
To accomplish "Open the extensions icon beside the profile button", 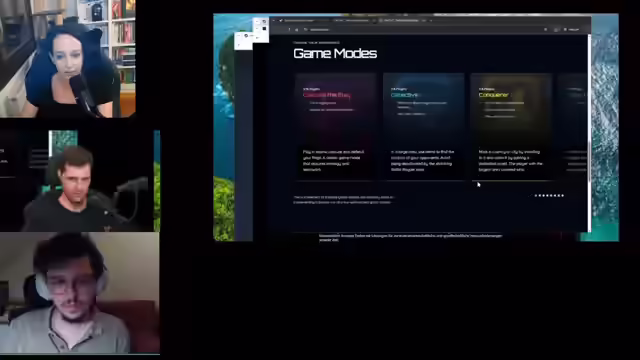I will point(556,29).
